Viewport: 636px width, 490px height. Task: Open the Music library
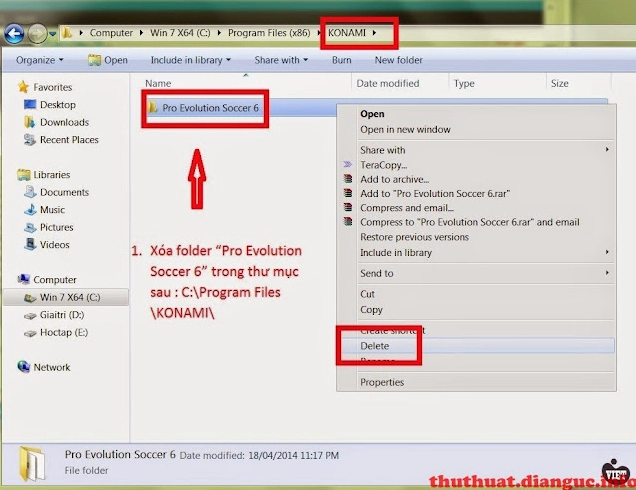[52, 210]
